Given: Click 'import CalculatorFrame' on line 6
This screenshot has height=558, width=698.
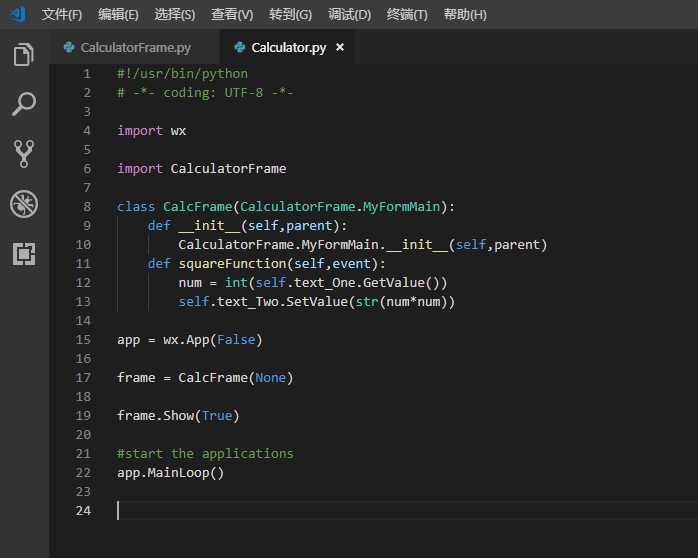Looking at the screenshot, I should (202, 169).
